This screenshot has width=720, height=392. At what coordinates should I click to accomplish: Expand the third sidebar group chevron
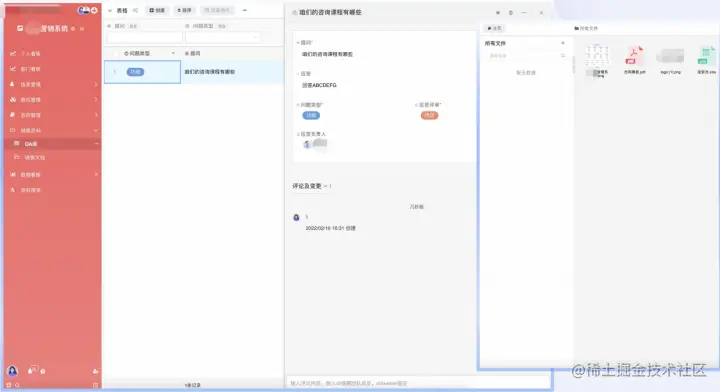(x=96, y=84)
